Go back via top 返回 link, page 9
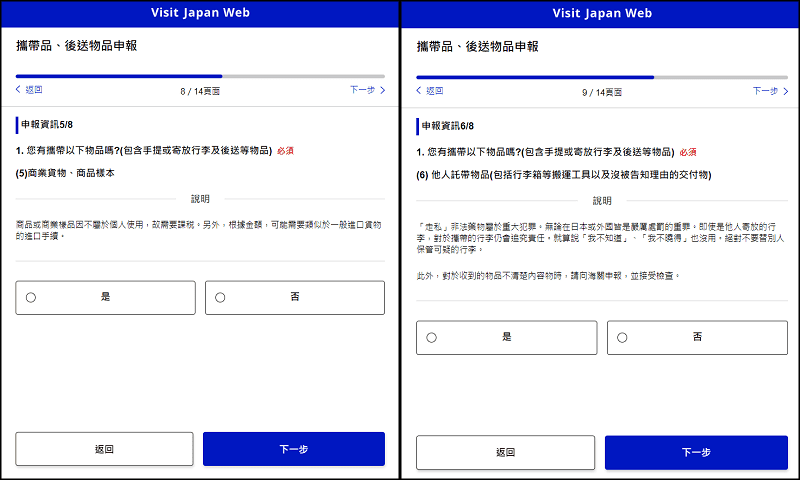Image resolution: width=800 pixels, height=480 pixels. coord(430,91)
